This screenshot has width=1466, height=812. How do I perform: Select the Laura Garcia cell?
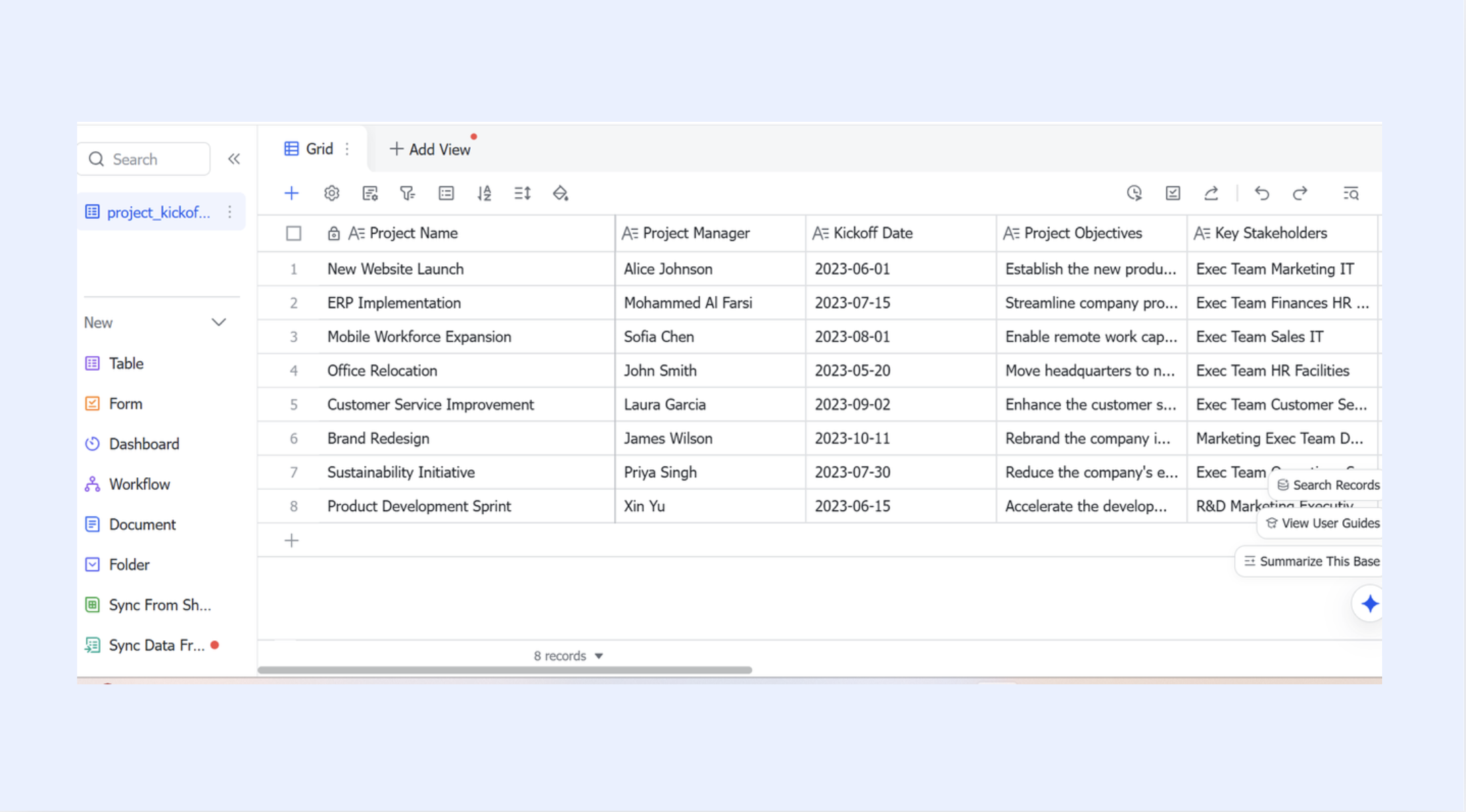[x=710, y=405]
